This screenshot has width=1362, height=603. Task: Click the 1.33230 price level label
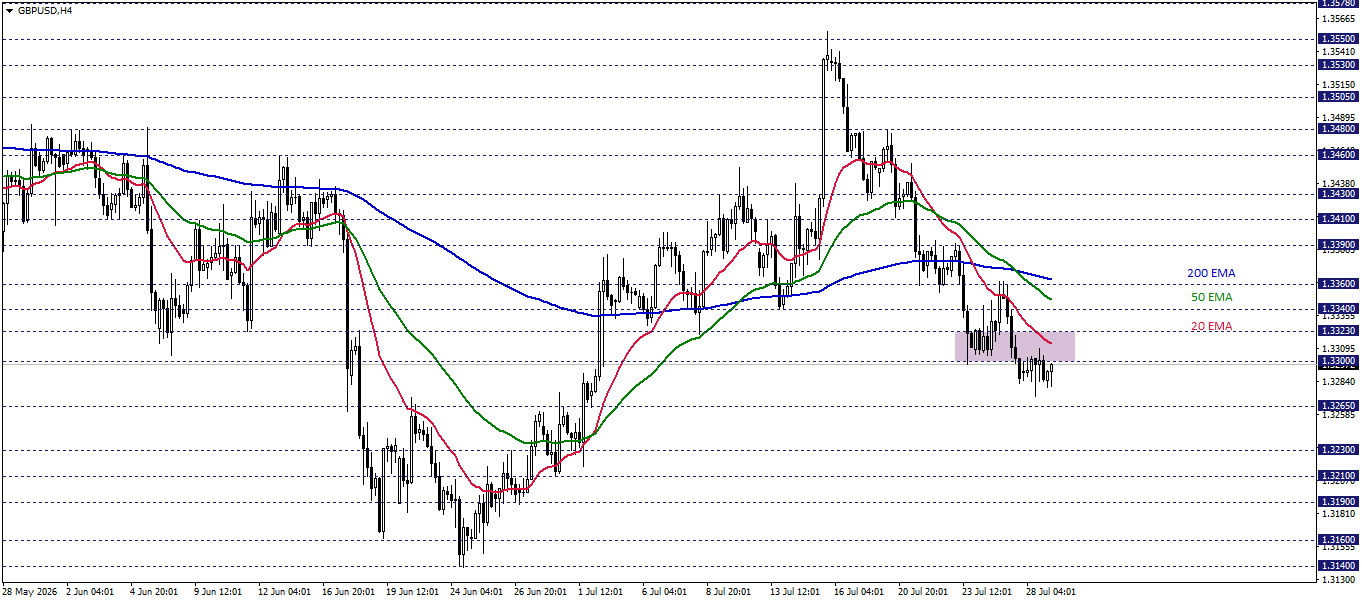pos(1338,331)
